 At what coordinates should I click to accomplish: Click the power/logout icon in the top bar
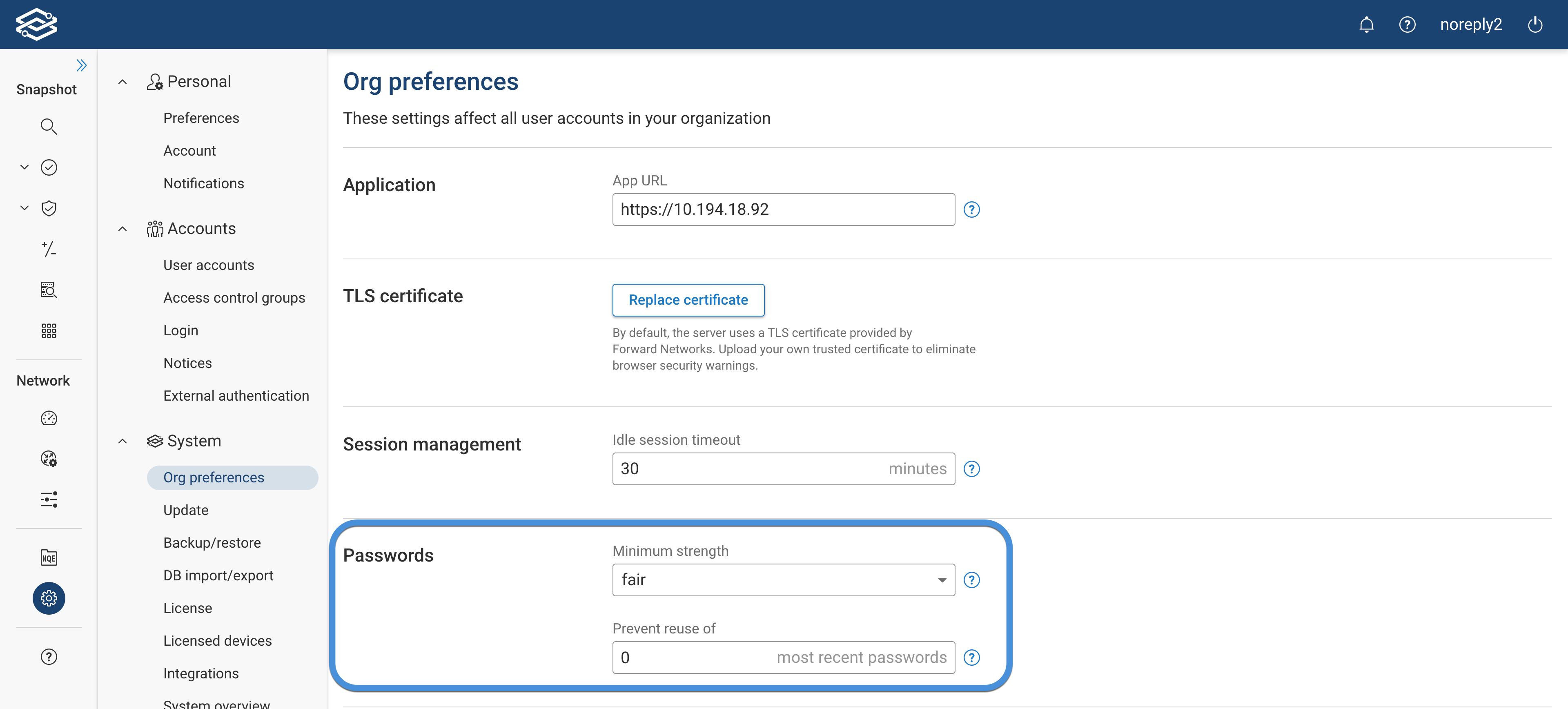click(x=1535, y=25)
